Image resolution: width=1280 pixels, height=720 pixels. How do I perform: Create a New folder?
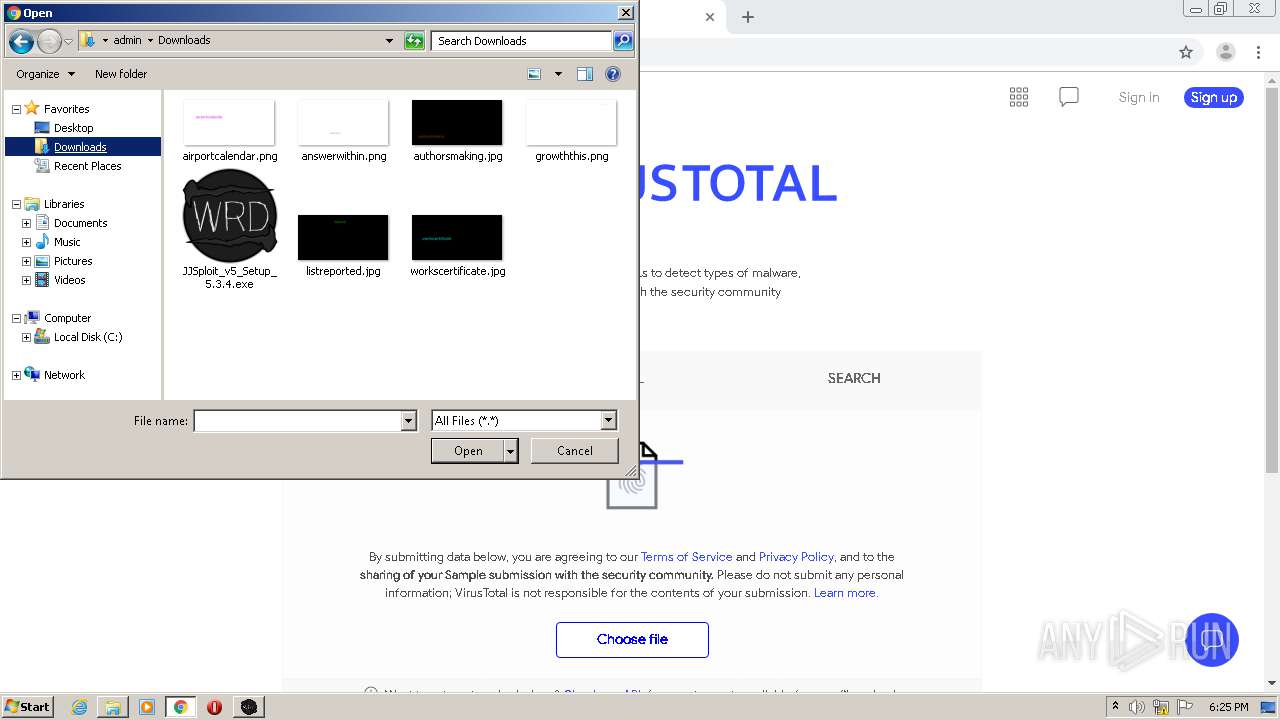(121, 74)
